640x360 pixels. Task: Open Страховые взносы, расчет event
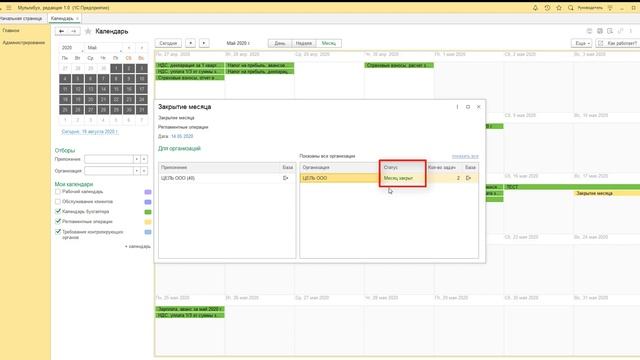(x=399, y=65)
